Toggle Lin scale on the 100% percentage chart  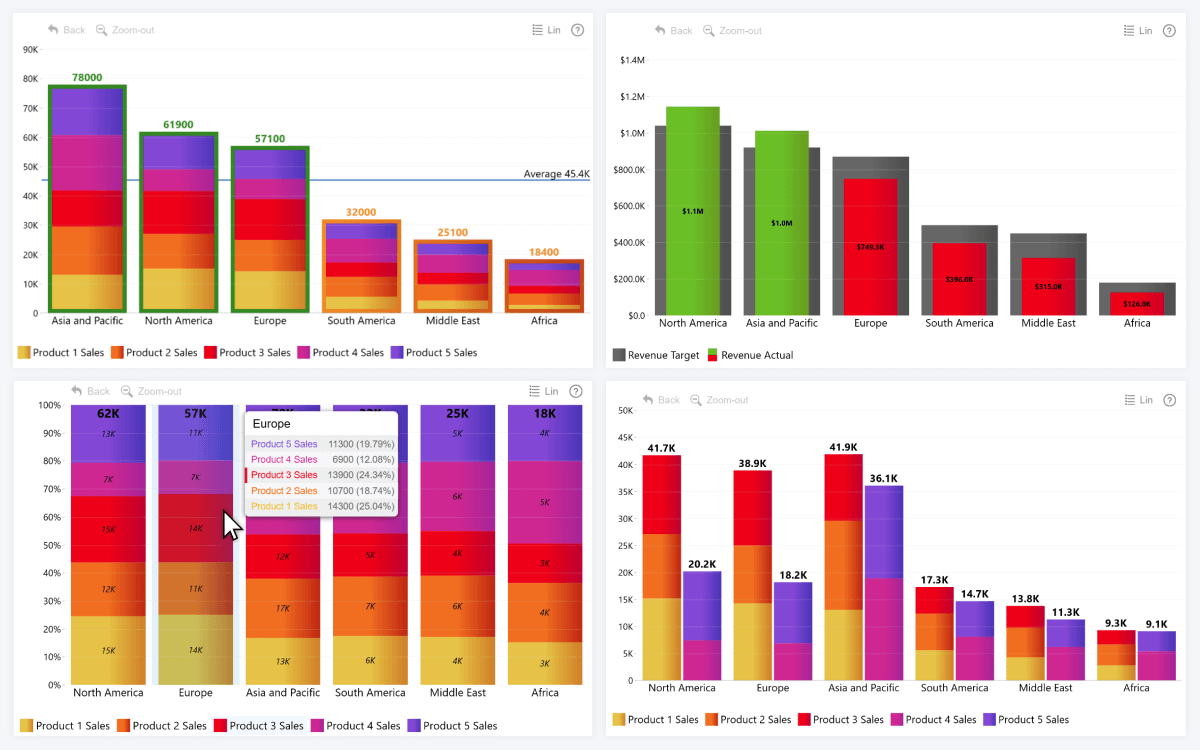[544, 391]
